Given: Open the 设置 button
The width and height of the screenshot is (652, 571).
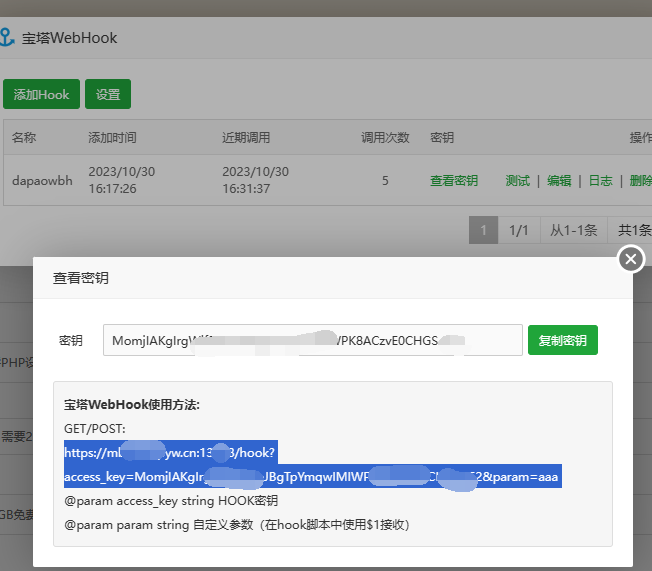Looking at the screenshot, I should tap(108, 94).
